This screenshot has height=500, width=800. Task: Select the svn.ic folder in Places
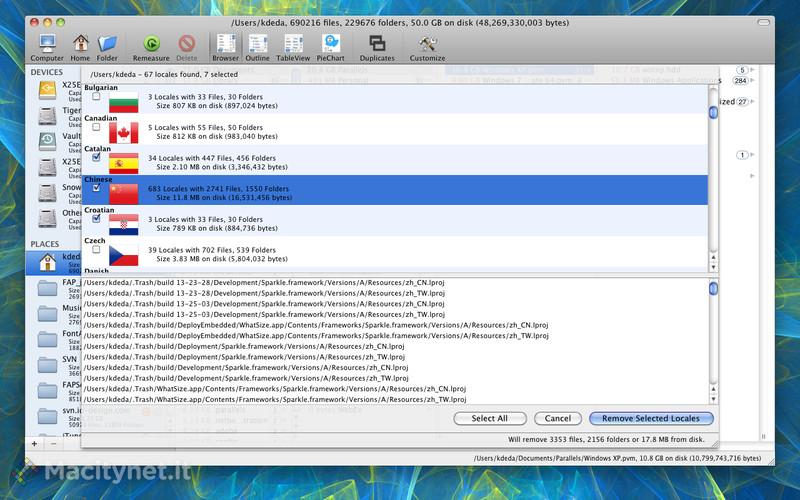click(x=54, y=416)
